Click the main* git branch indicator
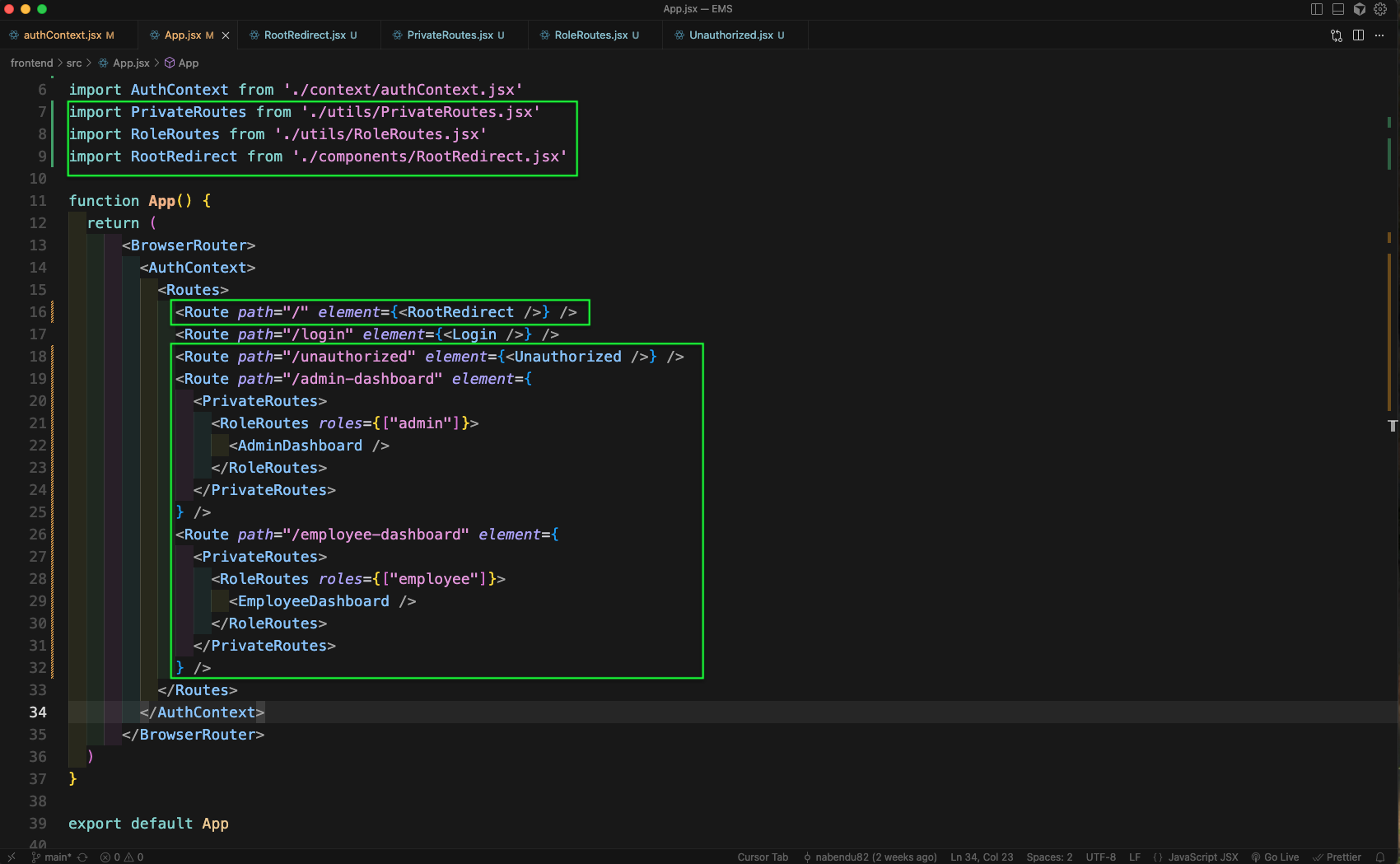The width and height of the screenshot is (1400, 864). click(51, 857)
